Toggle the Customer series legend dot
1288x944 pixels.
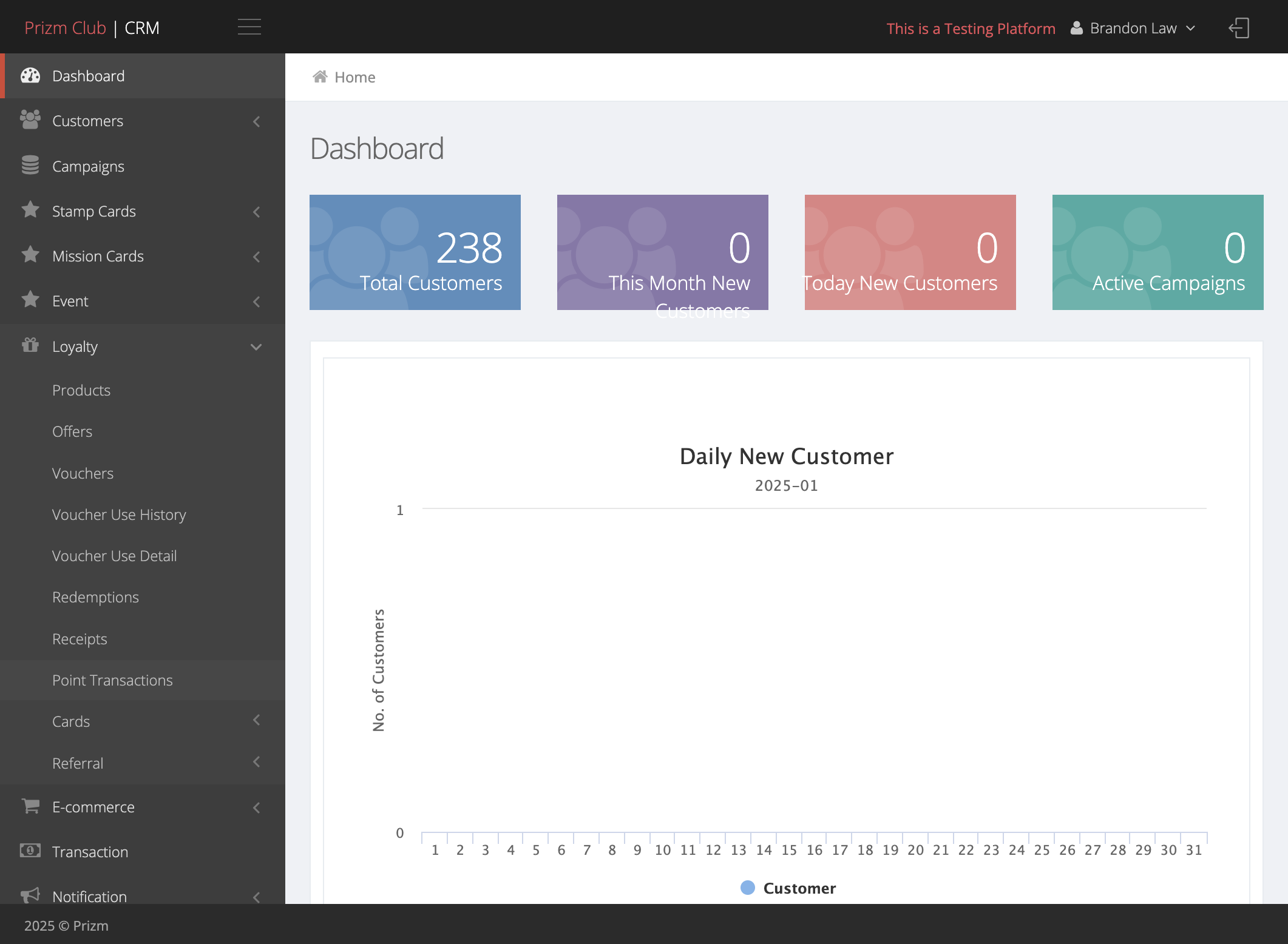point(748,888)
